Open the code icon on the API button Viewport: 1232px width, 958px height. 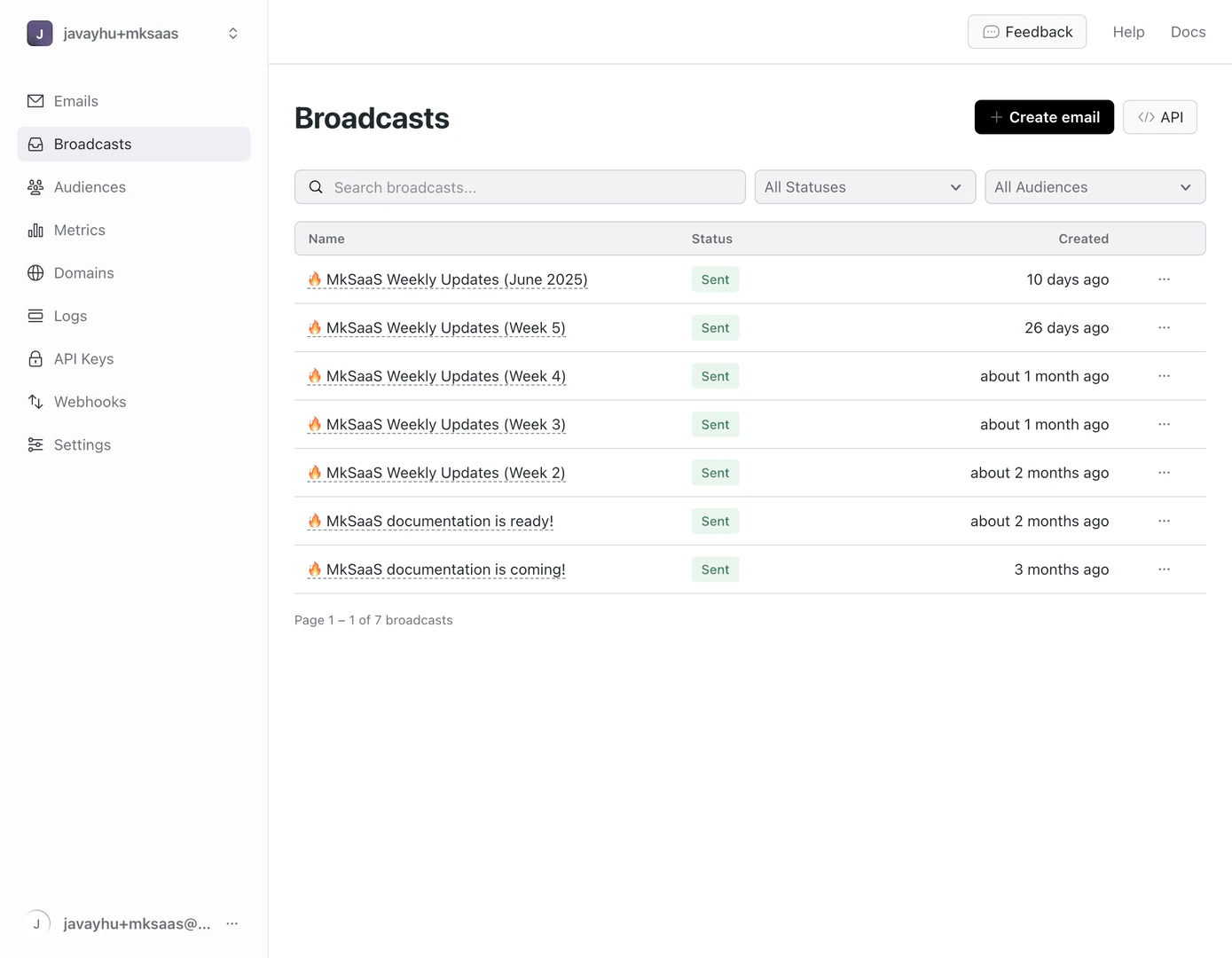(1145, 116)
